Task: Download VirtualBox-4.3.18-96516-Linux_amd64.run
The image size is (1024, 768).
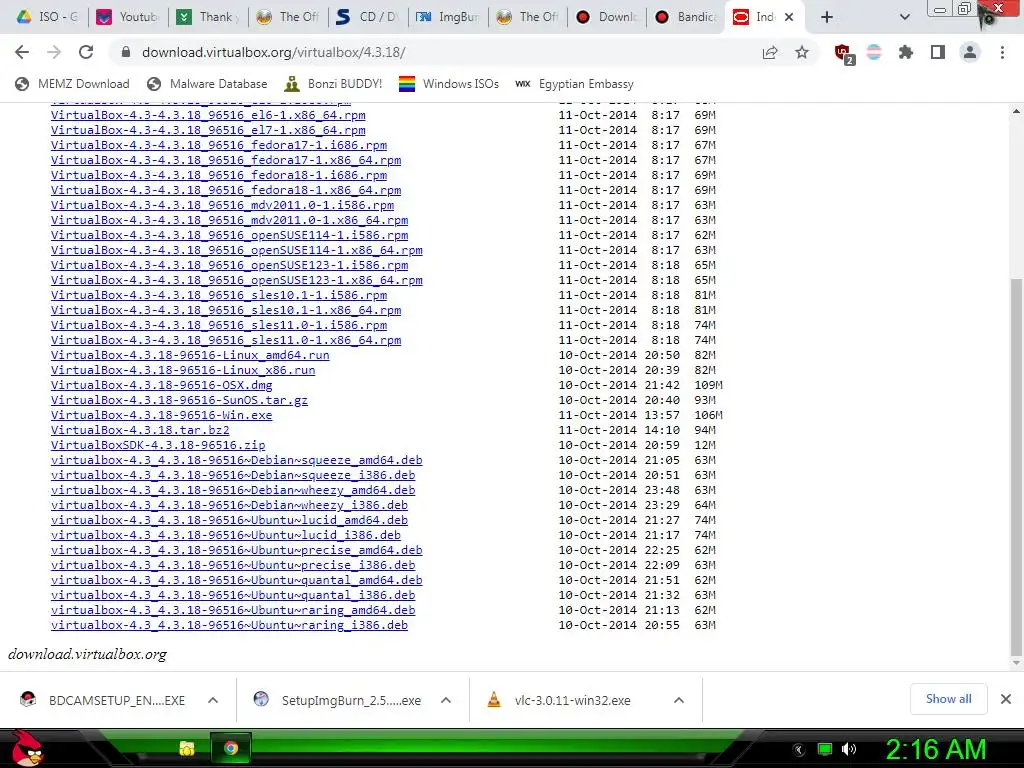Action: tap(190, 355)
